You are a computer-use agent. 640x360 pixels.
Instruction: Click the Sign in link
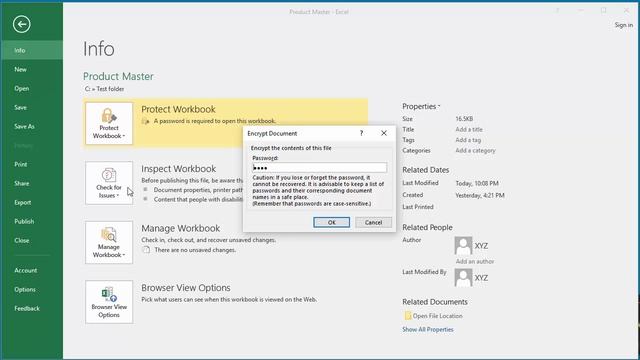coord(624,25)
